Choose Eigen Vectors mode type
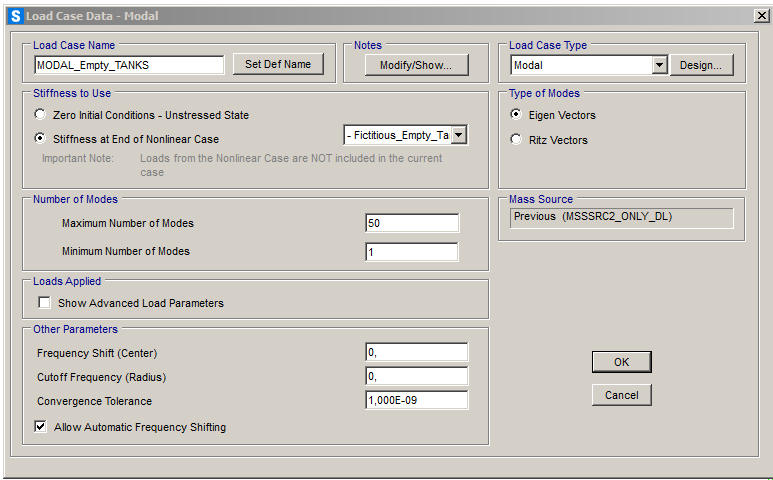Image resolution: width=773 pixels, height=480 pixels. point(516,115)
